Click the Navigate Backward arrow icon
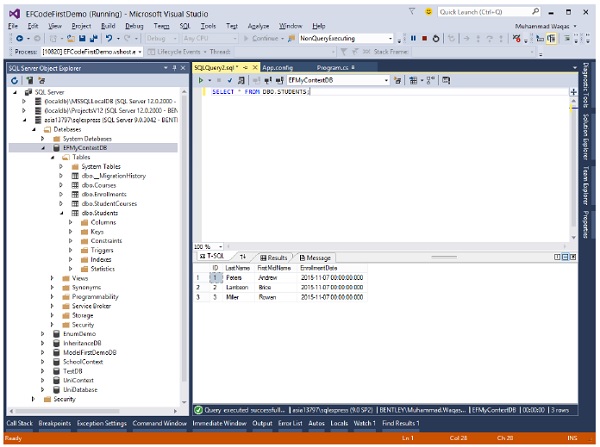This screenshot has width=600, height=447. tap(20, 38)
